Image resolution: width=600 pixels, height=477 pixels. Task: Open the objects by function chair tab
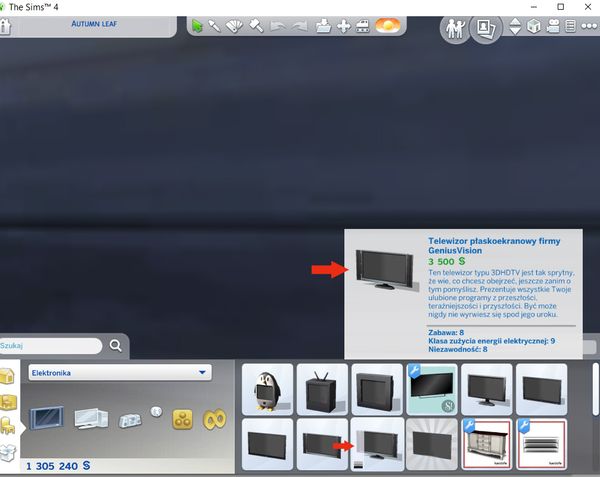pos(8,425)
